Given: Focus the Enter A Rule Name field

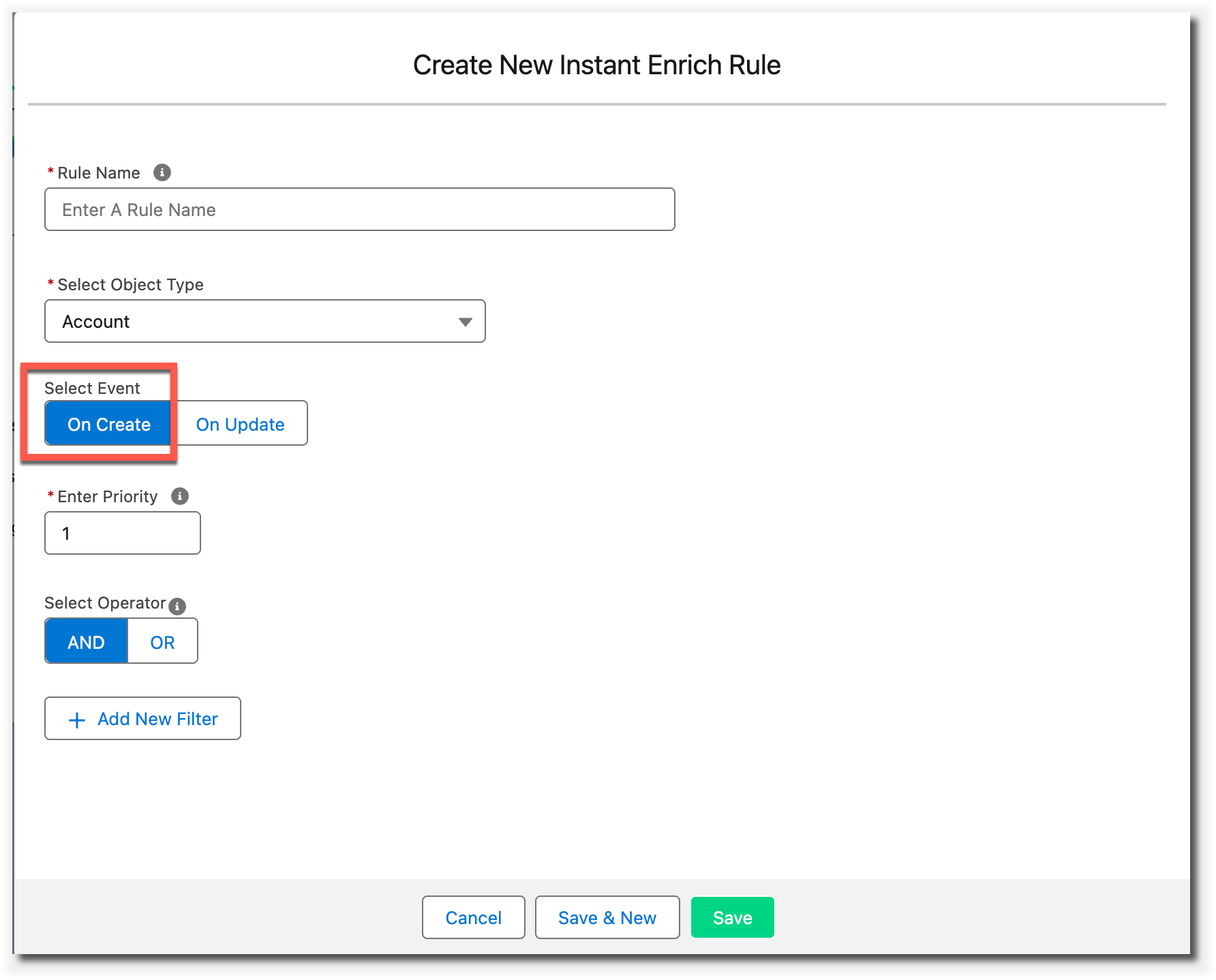Looking at the screenshot, I should click(x=359, y=210).
